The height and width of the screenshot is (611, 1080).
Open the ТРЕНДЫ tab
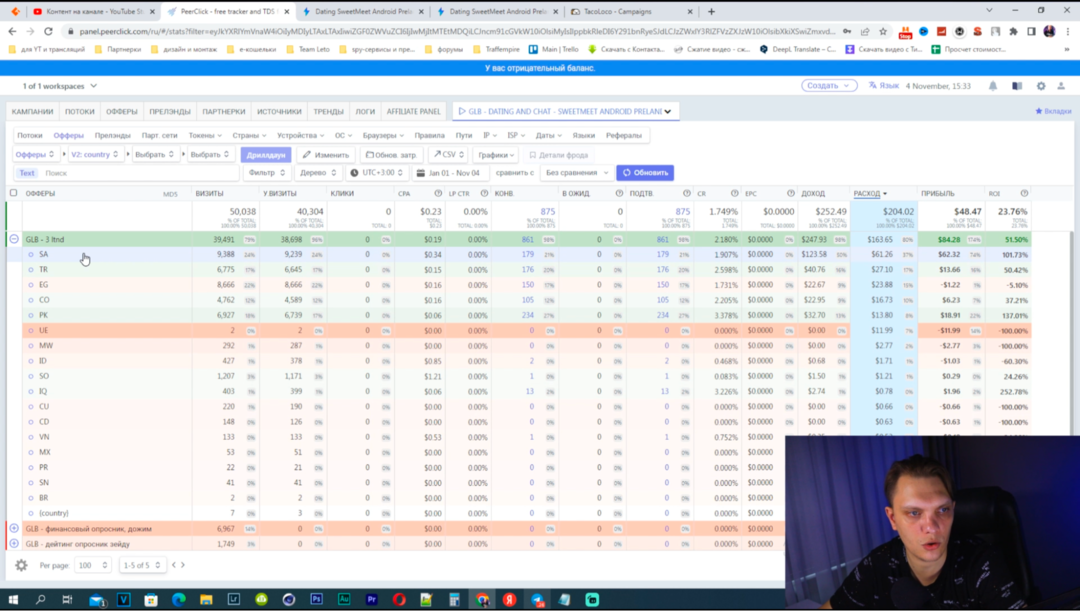328,111
